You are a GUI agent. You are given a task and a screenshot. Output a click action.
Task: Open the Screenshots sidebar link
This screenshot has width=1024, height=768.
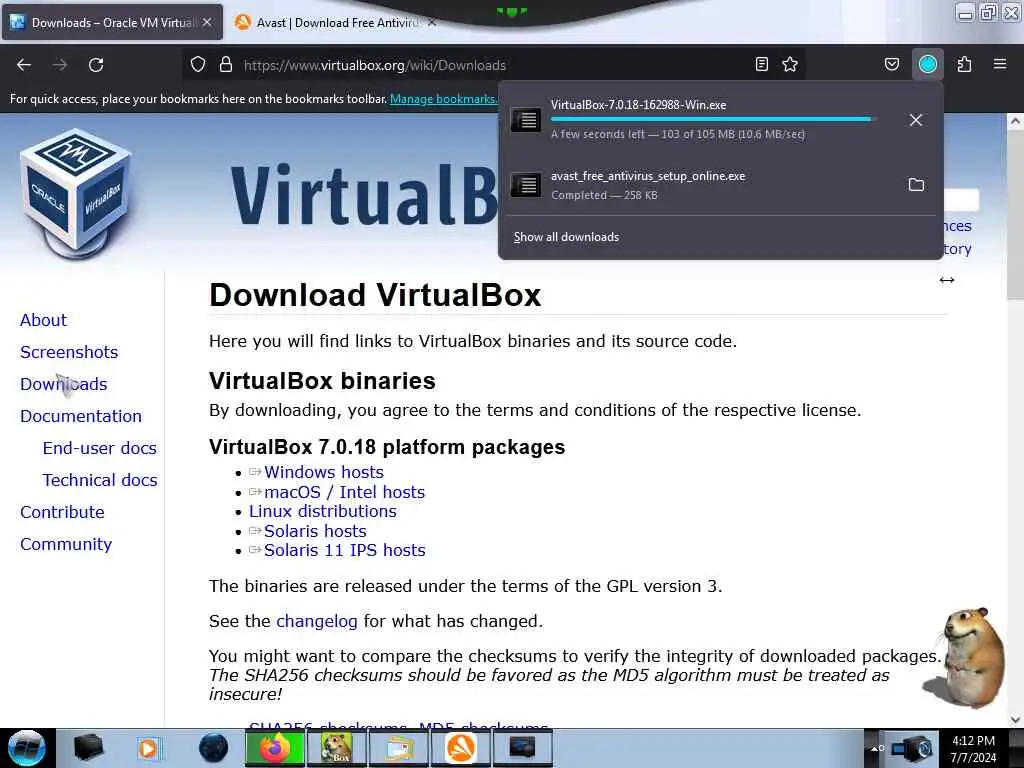click(69, 352)
